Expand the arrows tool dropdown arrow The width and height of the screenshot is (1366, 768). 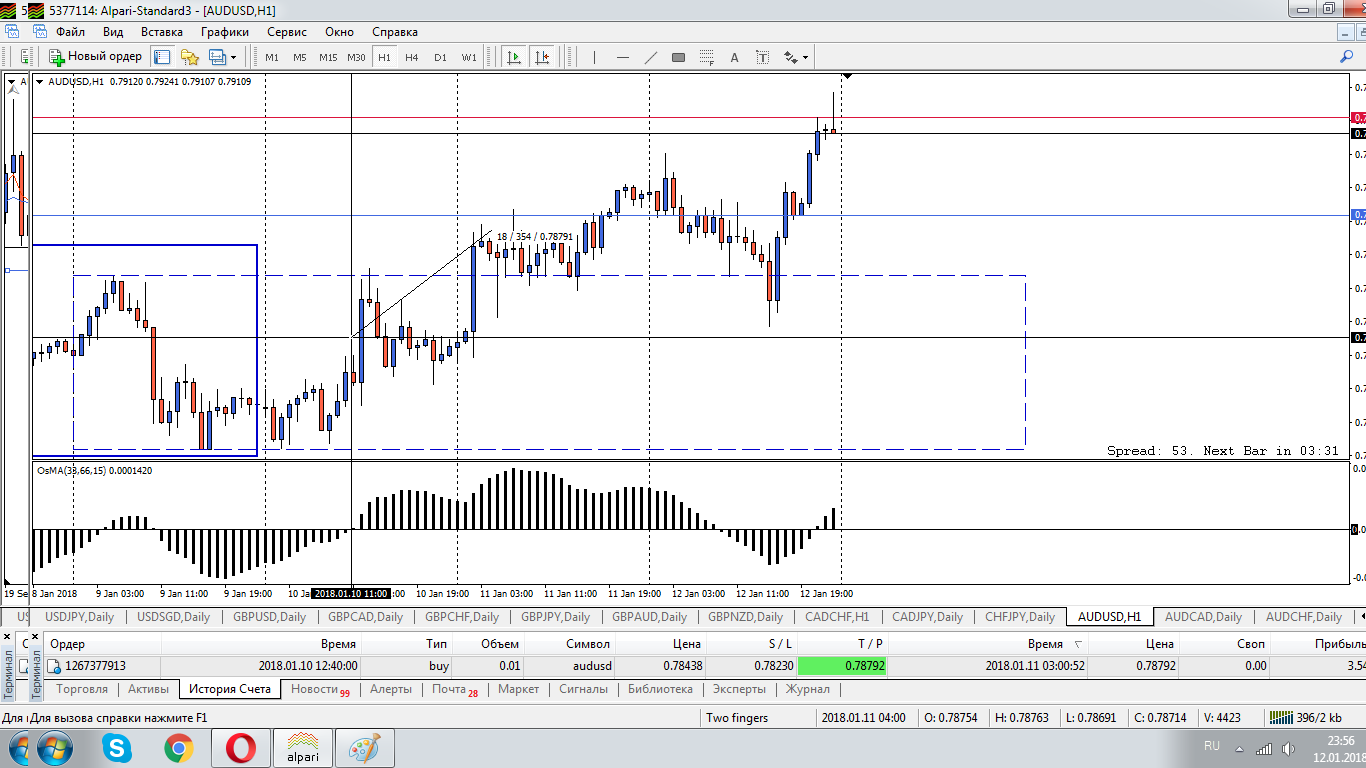805,57
